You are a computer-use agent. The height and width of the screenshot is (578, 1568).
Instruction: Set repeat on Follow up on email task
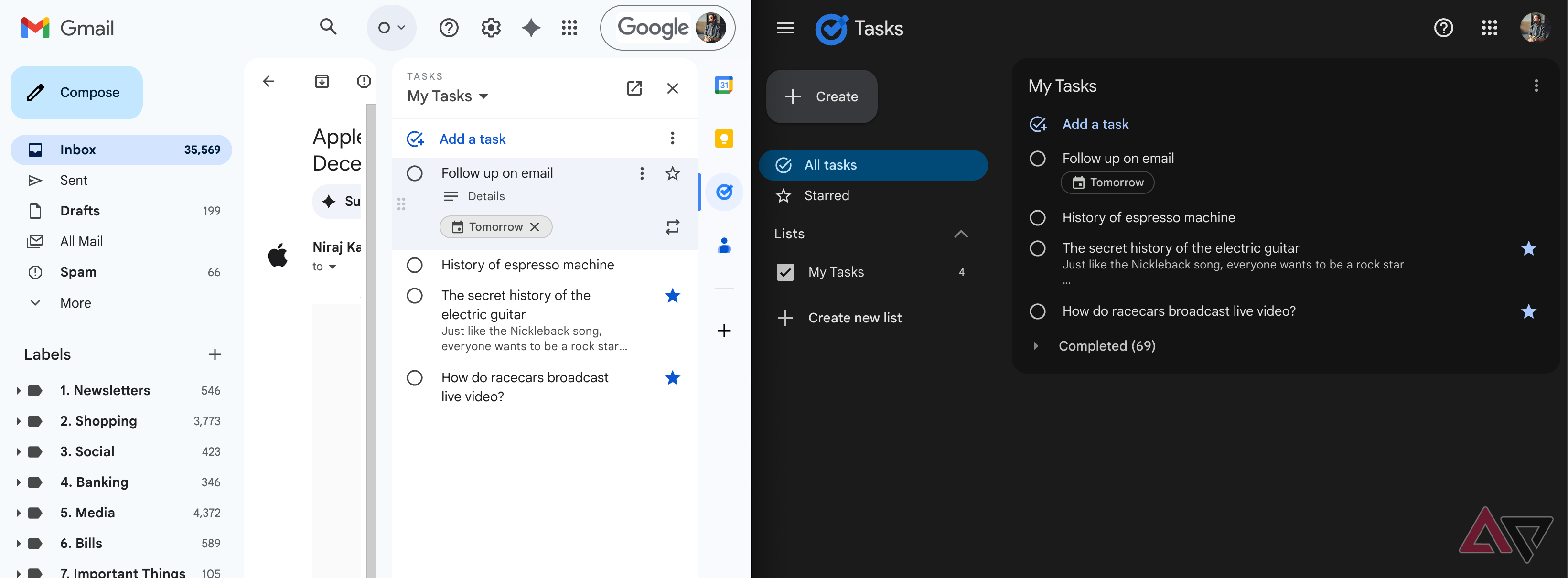click(x=672, y=227)
